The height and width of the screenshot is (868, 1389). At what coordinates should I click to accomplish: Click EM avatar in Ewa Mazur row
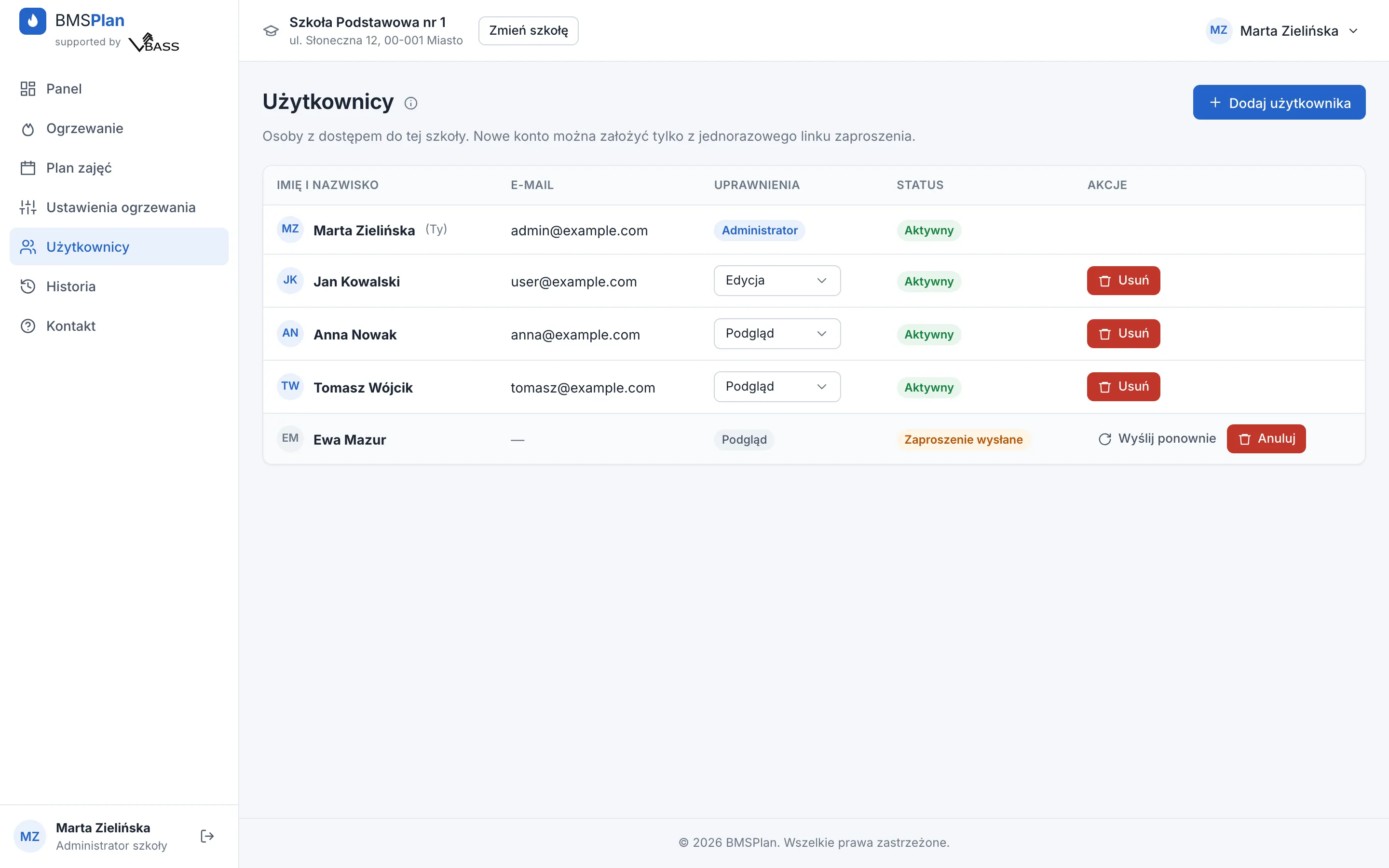290,439
